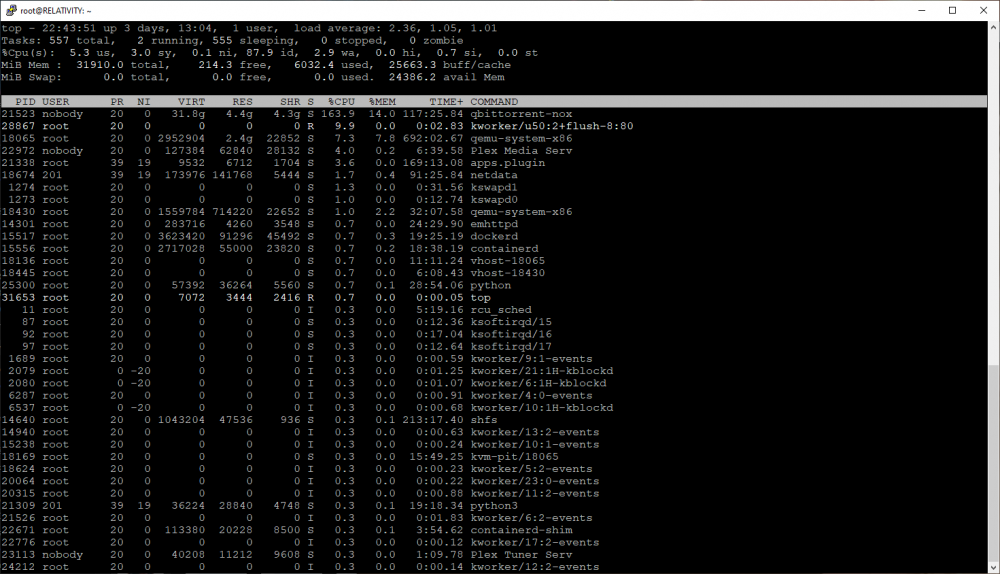The image size is (1000, 574).
Task: Click the kworker/6:1H-kblockd command
Action: pos(538,383)
